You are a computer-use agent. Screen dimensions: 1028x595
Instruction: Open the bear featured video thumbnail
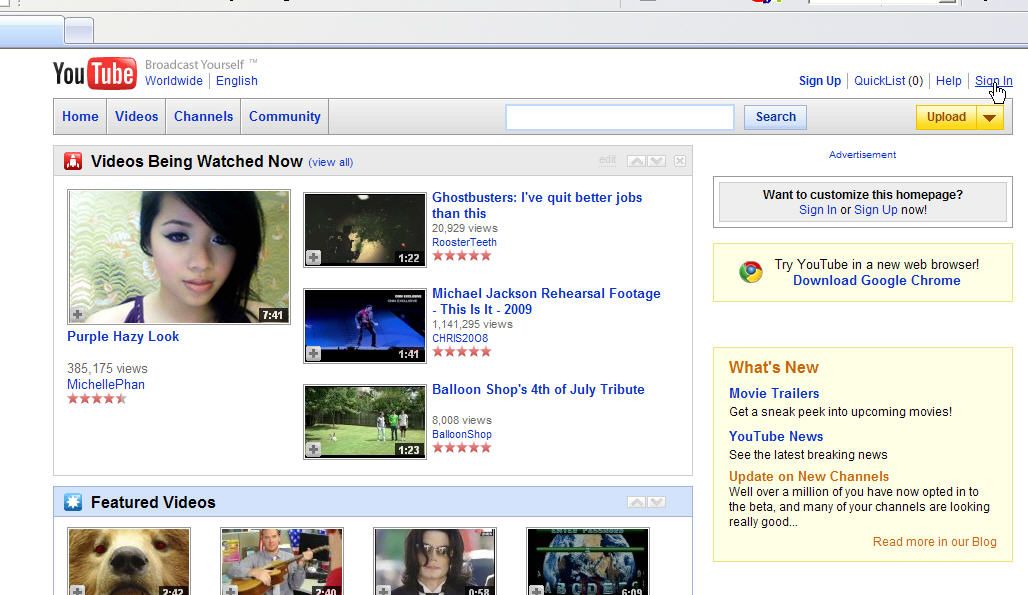tap(128, 562)
